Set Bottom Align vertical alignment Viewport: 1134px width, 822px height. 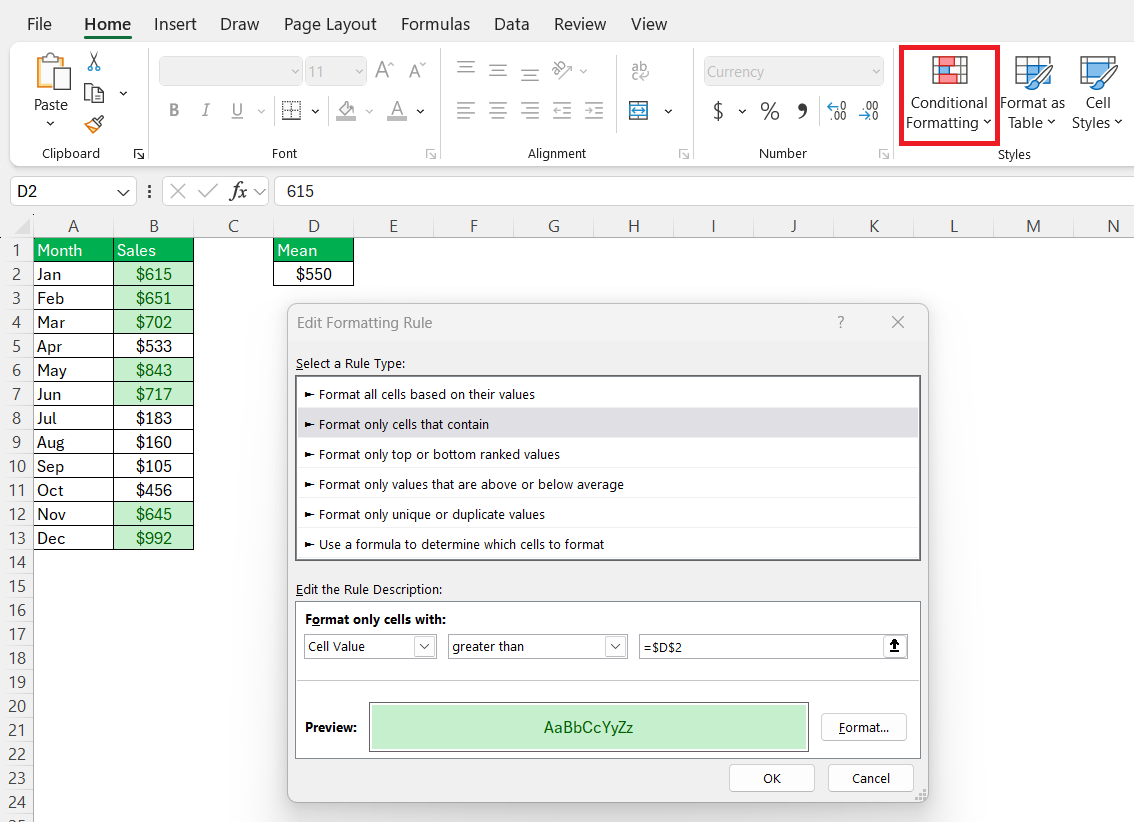[x=529, y=72]
